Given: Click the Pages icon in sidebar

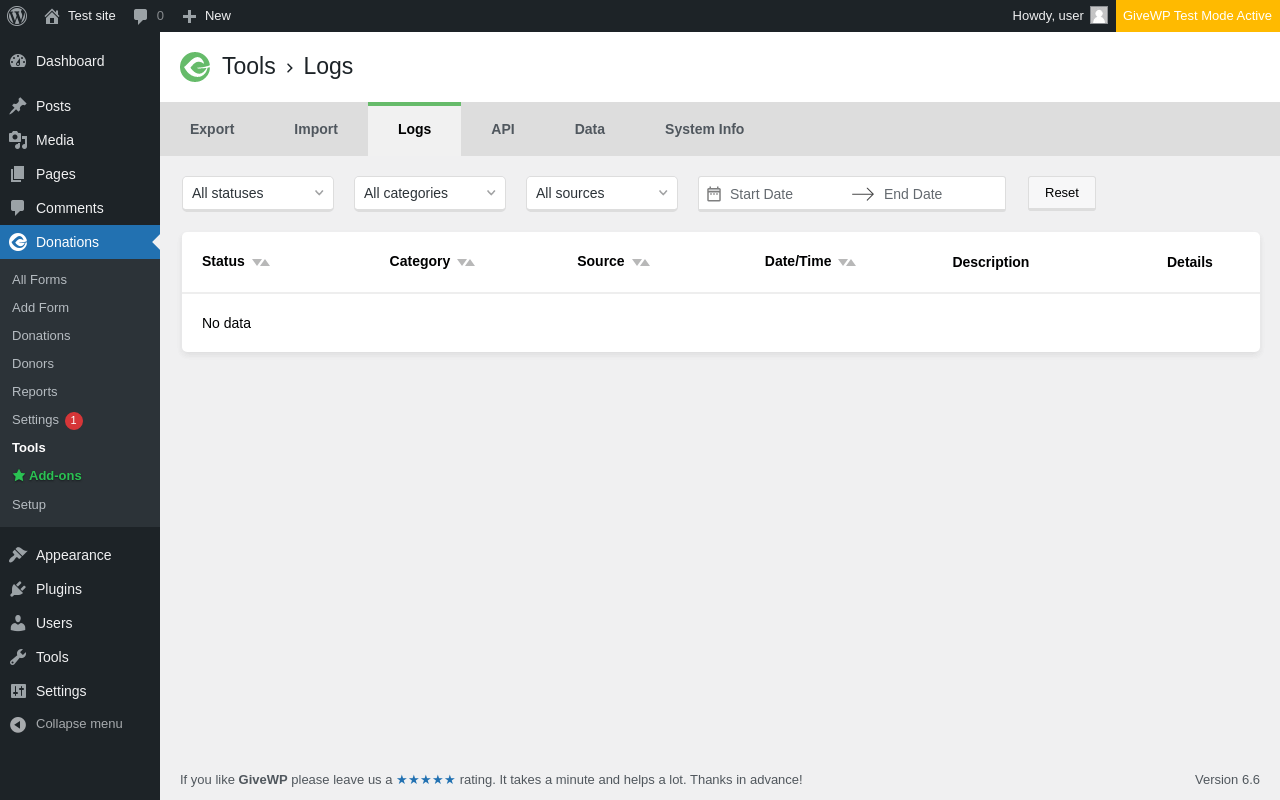Looking at the screenshot, I should 18,174.
